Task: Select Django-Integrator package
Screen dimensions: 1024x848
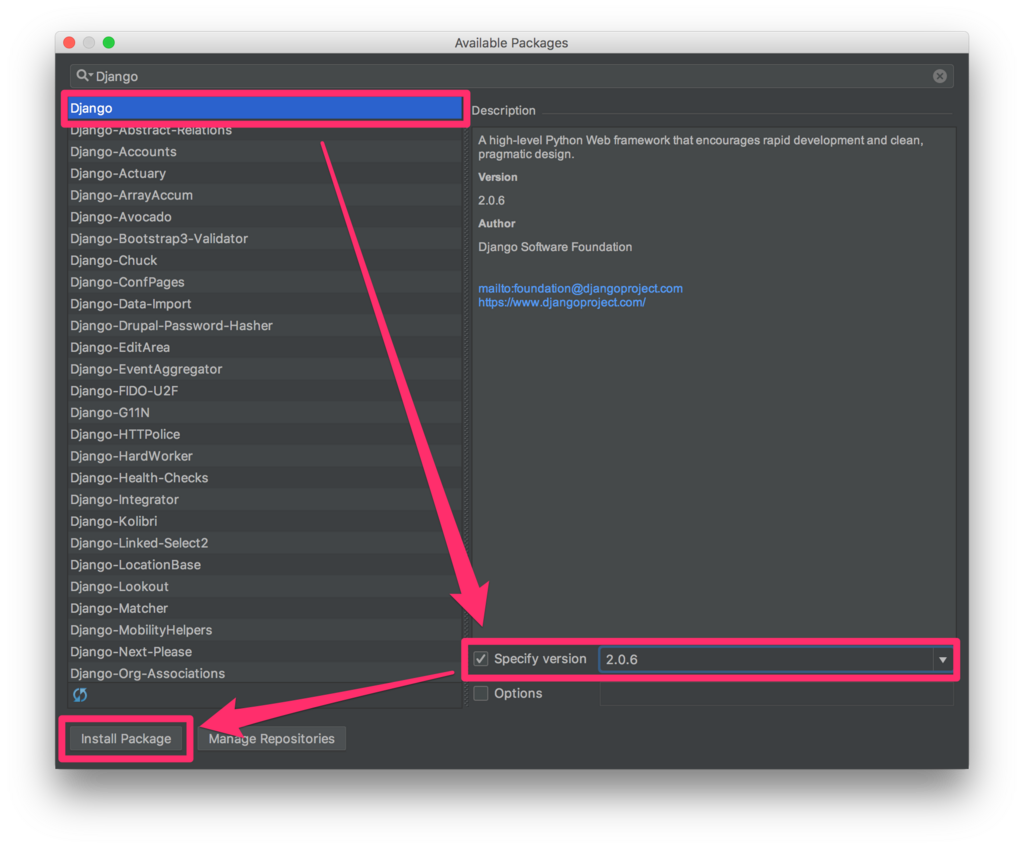Action: [x=264, y=499]
